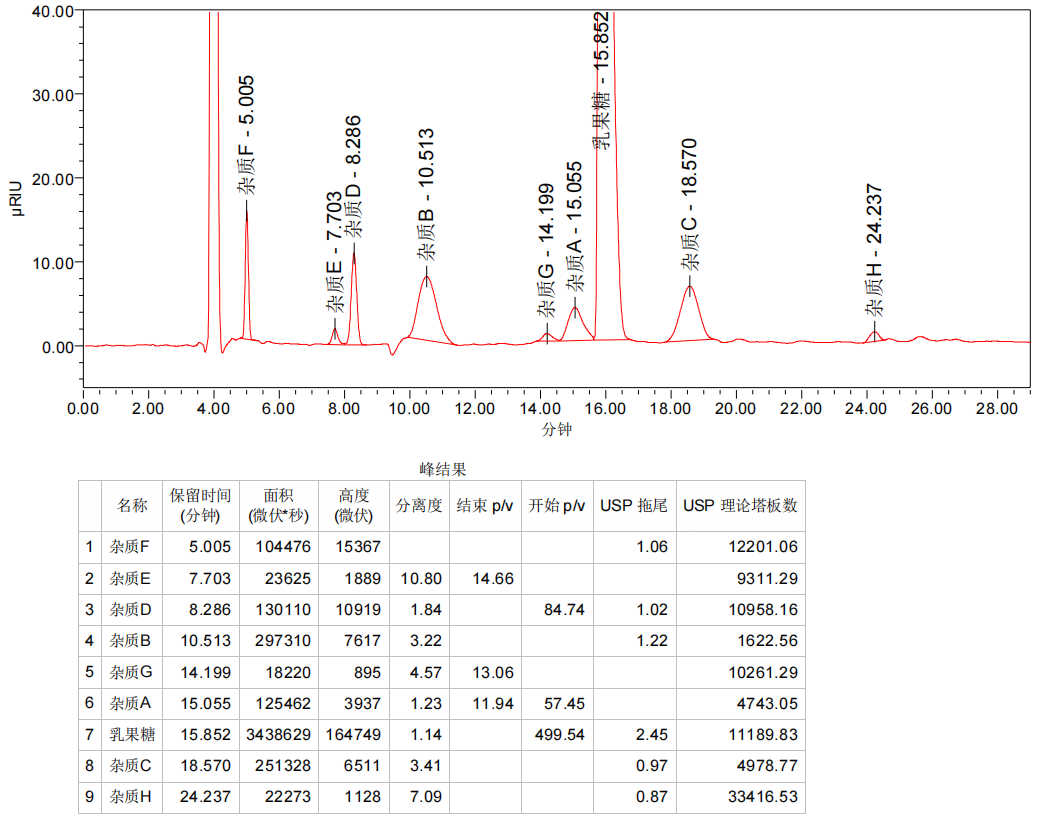Select the 杂质D peak label at 8.286
This screenshot has height=819, width=1037.
pos(353,177)
